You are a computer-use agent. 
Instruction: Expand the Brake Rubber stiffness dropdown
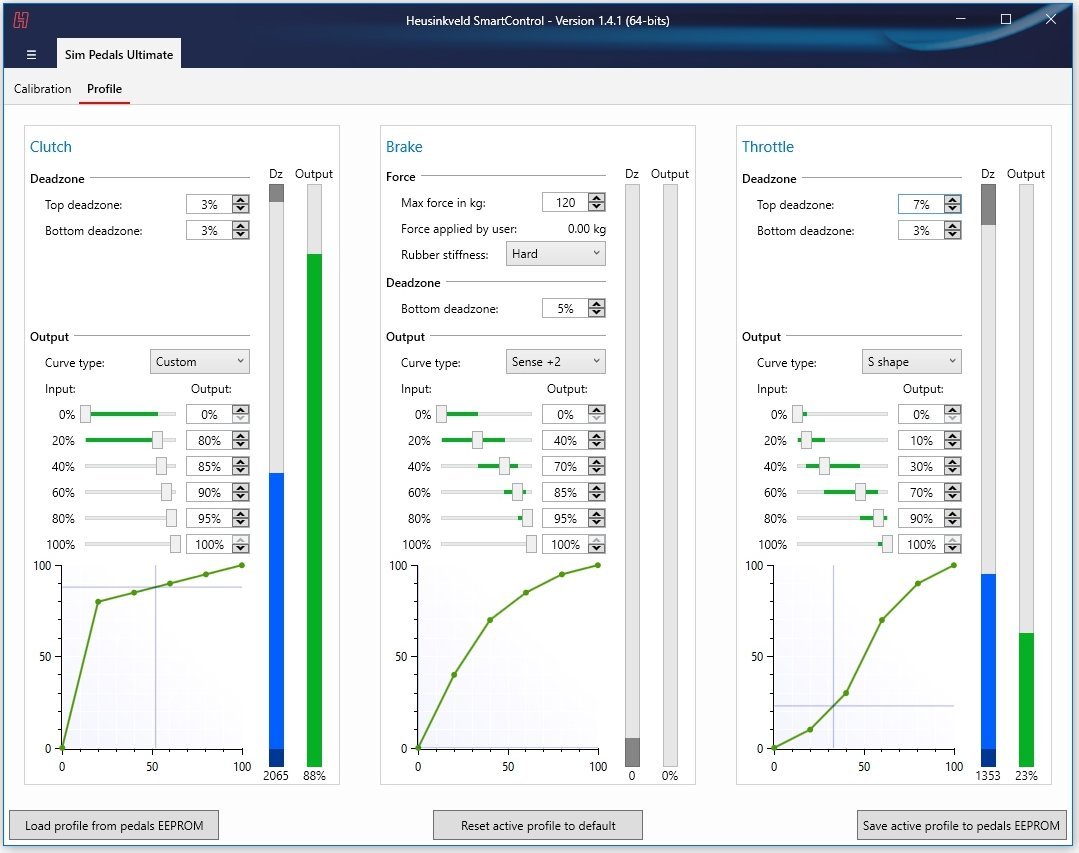coord(556,254)
